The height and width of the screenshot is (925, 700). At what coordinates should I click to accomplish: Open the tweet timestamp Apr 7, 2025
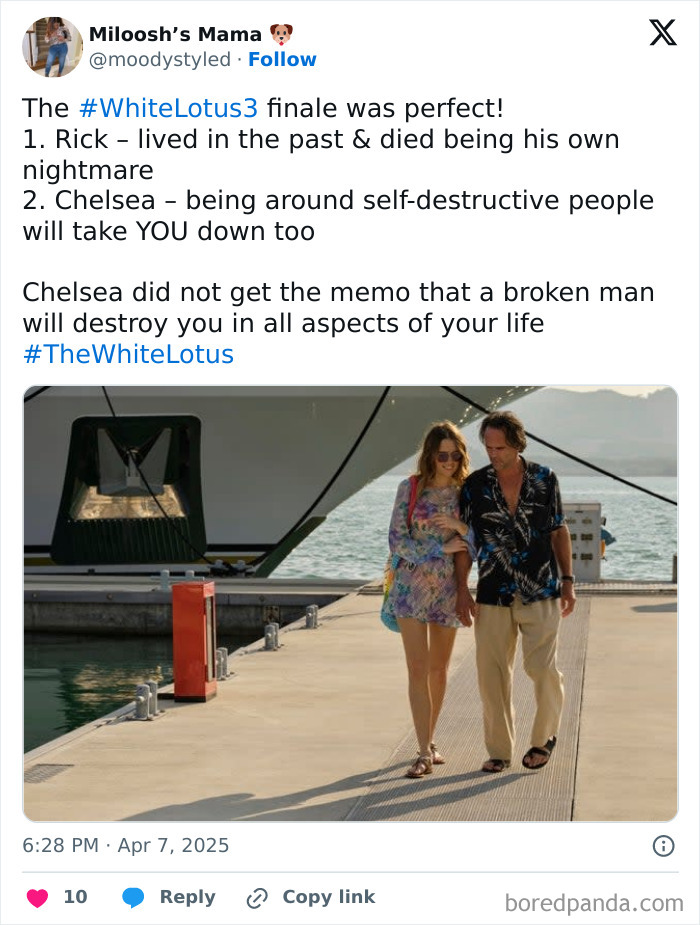pyautogui.click(x=125, y=845)
